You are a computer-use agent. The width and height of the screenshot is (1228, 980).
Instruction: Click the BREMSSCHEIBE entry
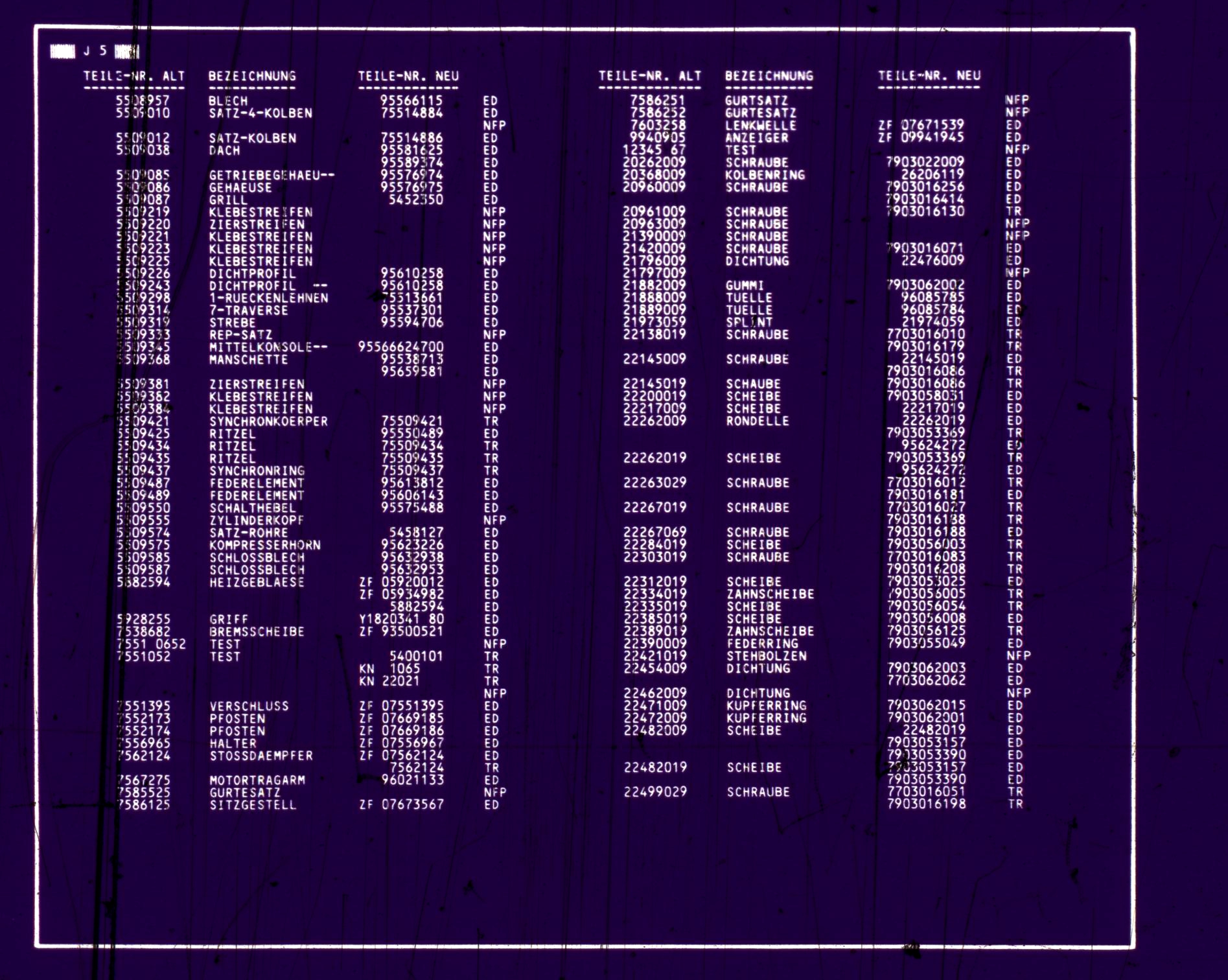point(257,632)
